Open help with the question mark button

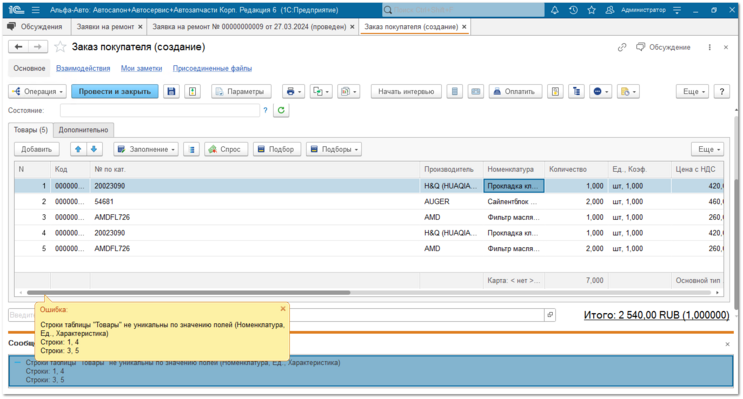tap(722, 91)
